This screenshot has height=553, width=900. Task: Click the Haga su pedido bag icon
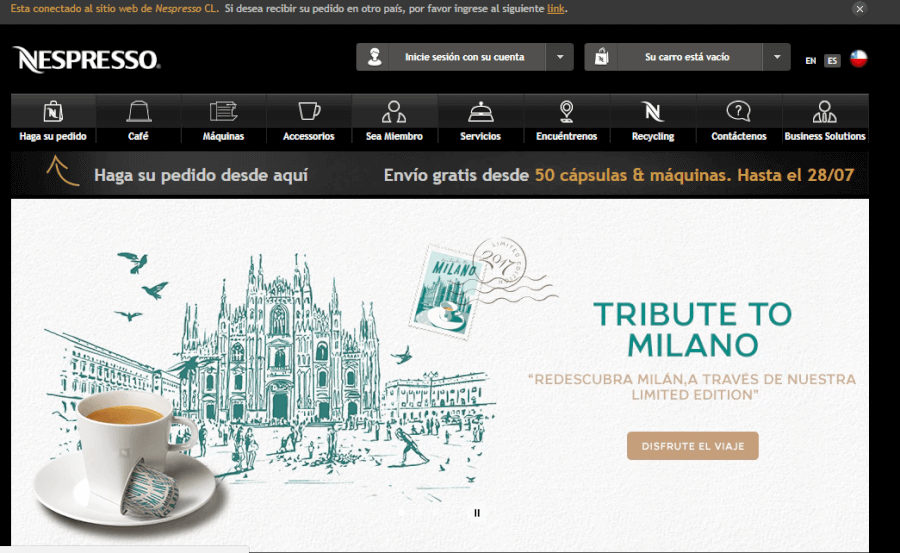click(53, 111)
